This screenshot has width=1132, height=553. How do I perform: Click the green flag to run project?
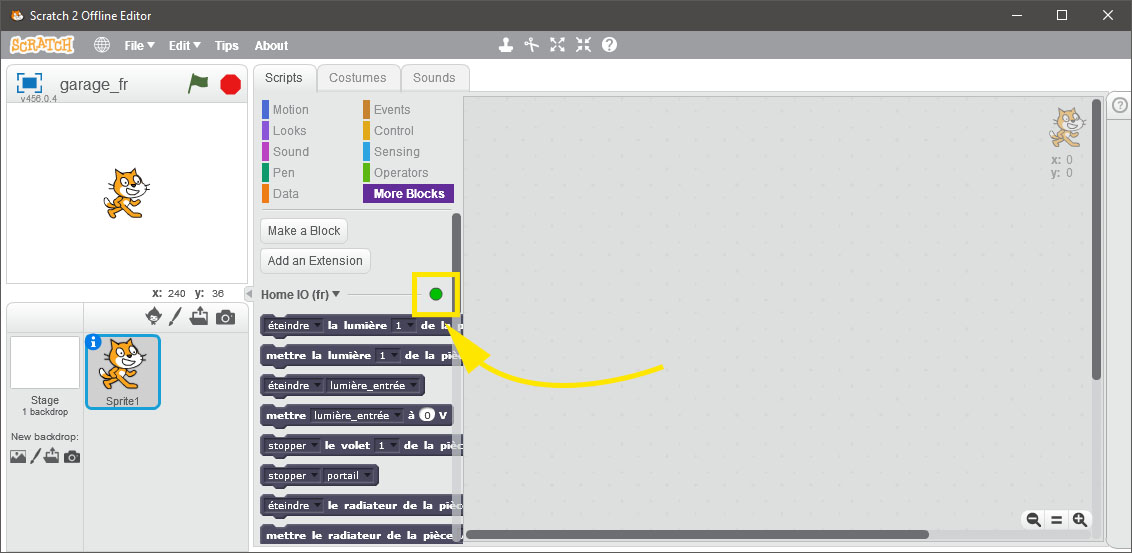tap(198, 84)
